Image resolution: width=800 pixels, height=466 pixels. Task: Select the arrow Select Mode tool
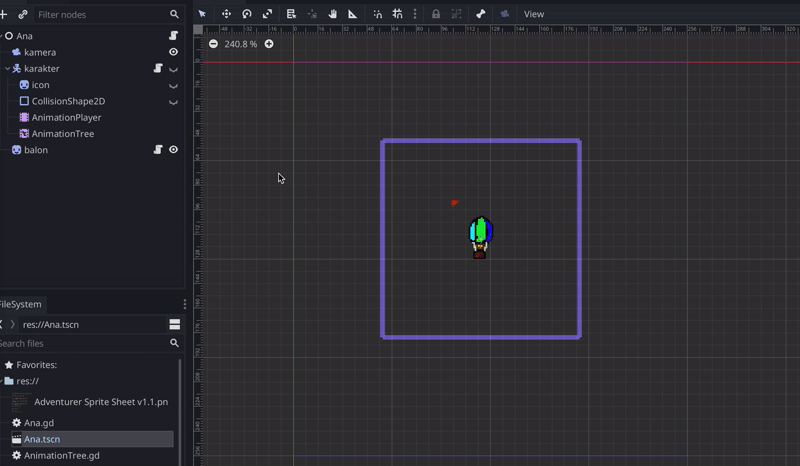point(202,14)
